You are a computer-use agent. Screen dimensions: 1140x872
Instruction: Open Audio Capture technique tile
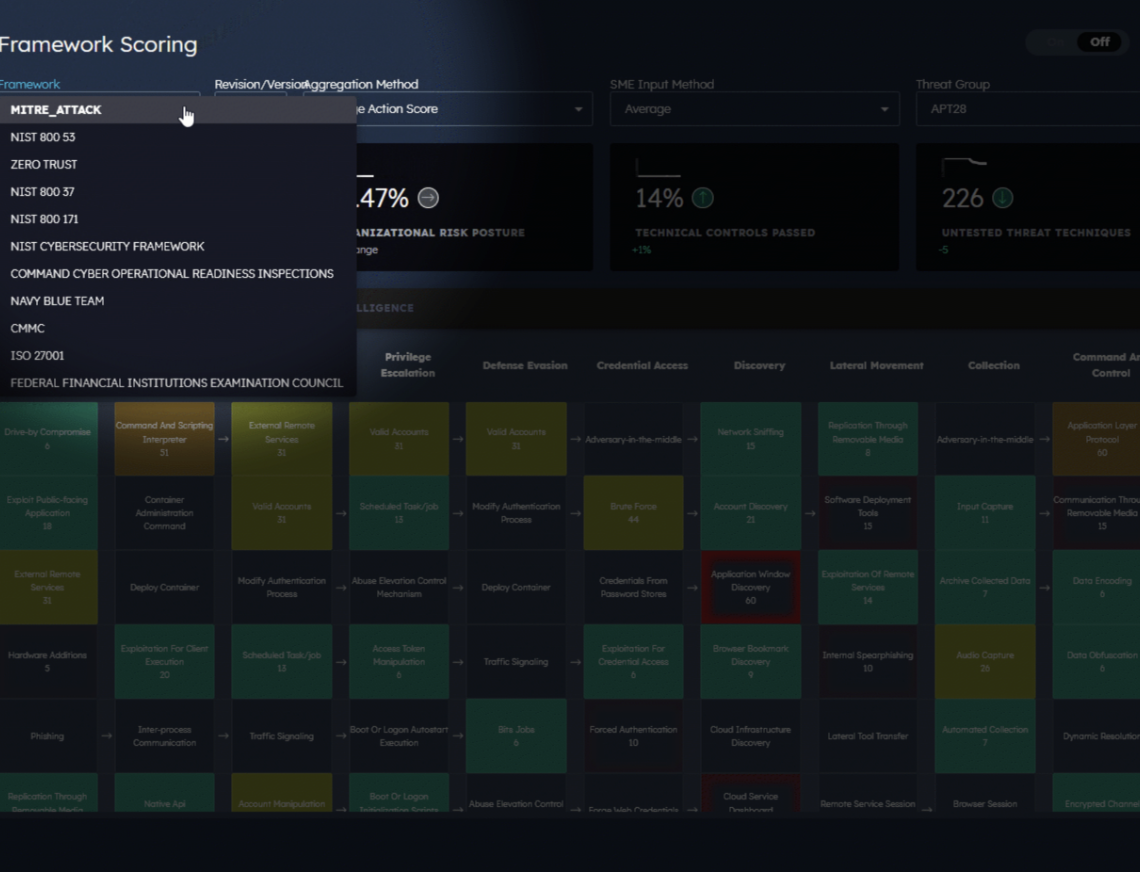pyautogui.click(x=984, y=661)
